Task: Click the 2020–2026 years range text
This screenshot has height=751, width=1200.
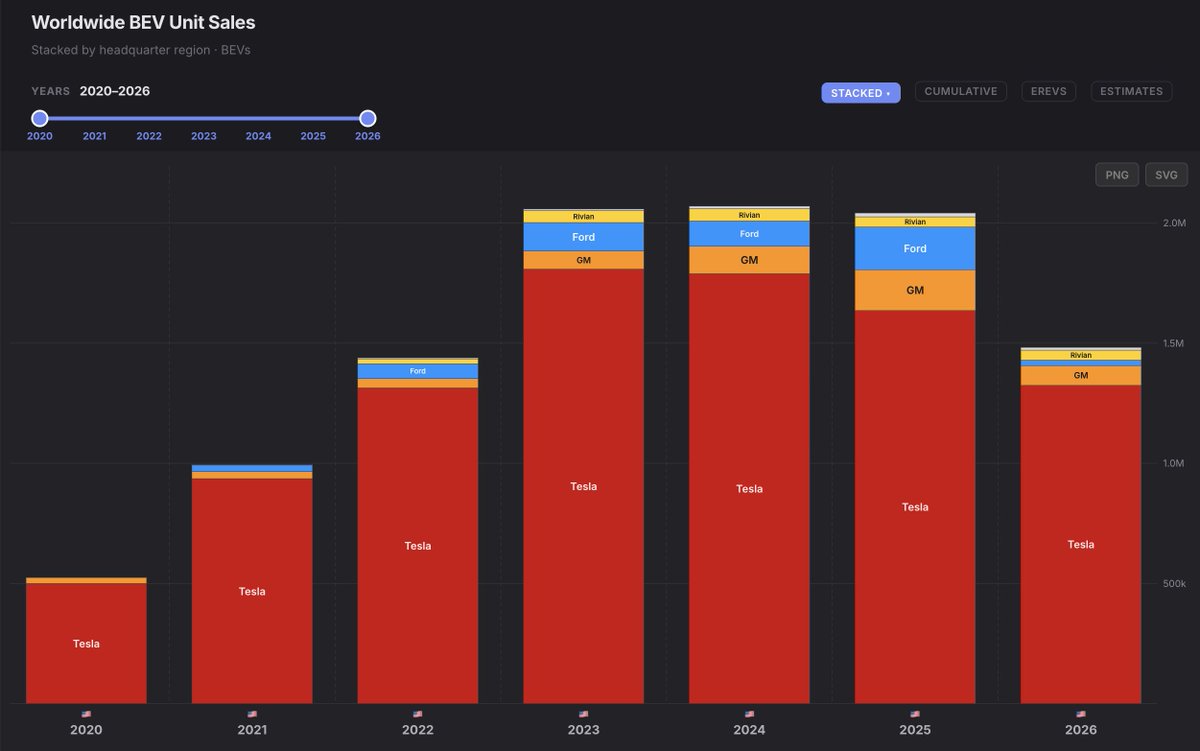Action: tap(115, 91)
